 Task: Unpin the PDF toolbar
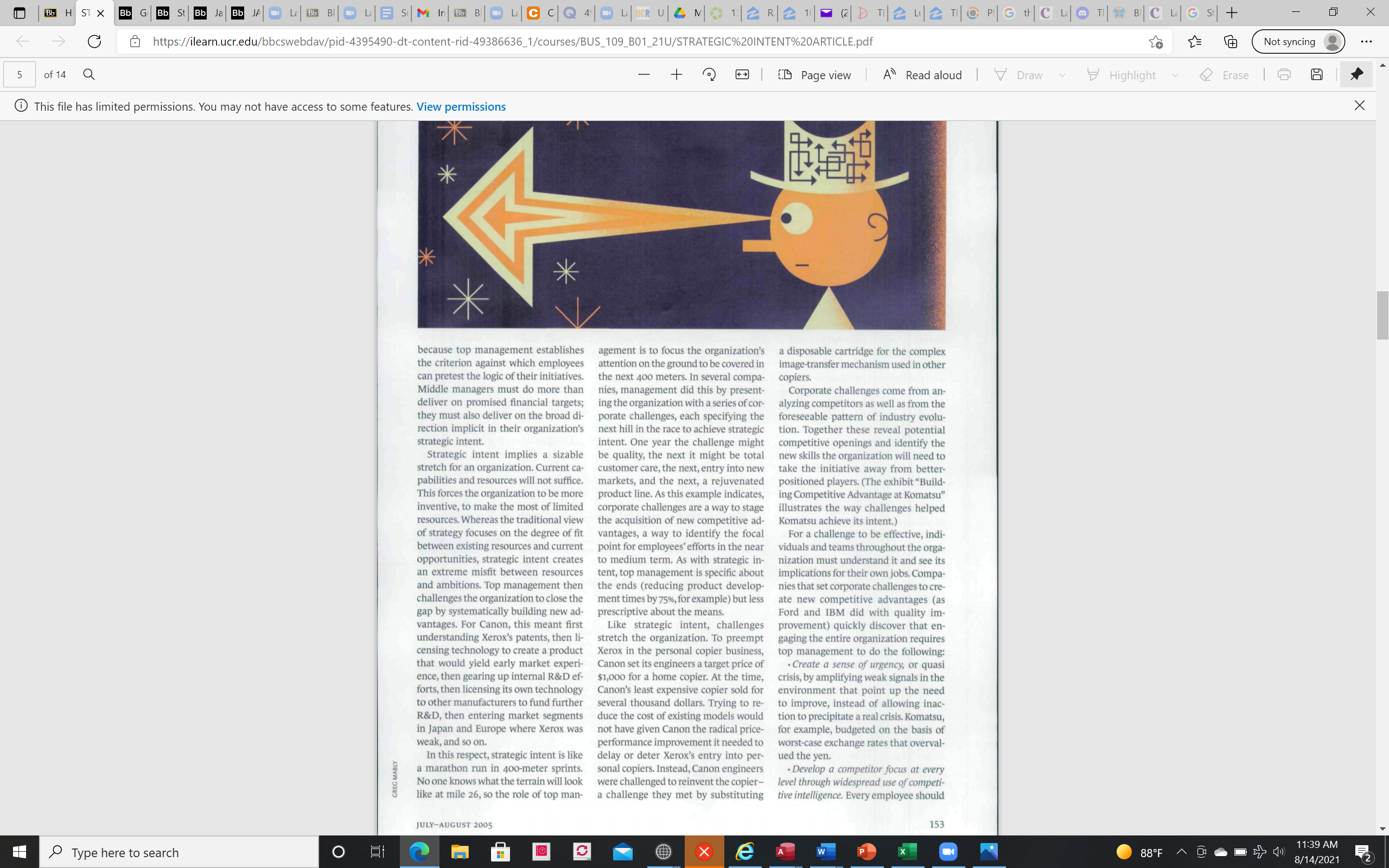tap(1356, 75)
